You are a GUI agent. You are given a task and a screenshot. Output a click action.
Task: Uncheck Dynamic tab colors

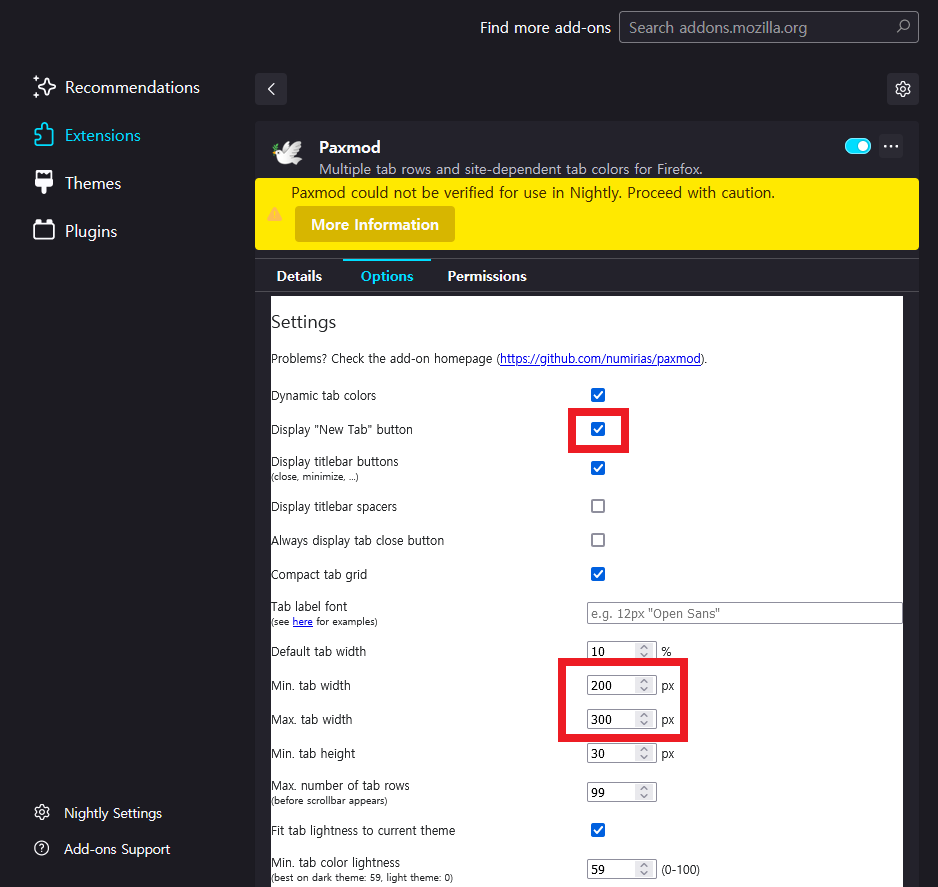(x=597, y=395)
